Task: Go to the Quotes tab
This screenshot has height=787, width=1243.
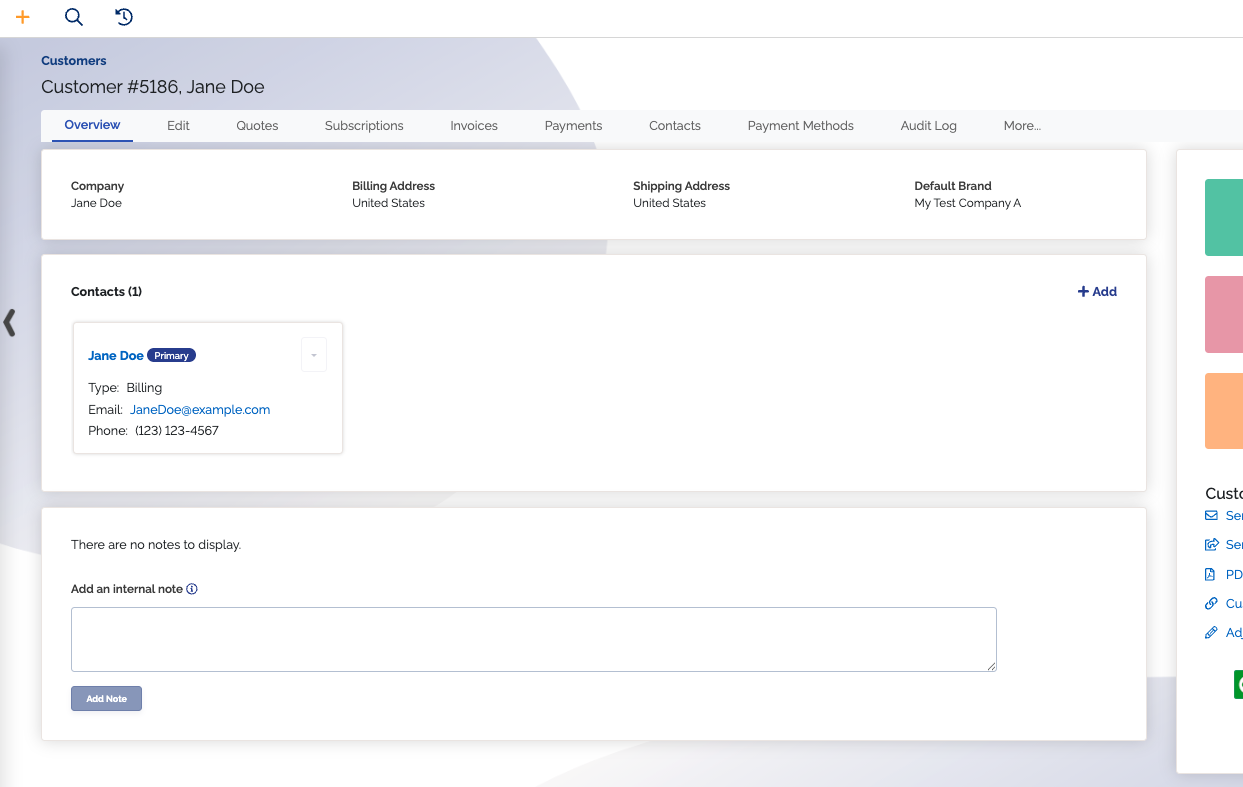Action: click(257, 126)
